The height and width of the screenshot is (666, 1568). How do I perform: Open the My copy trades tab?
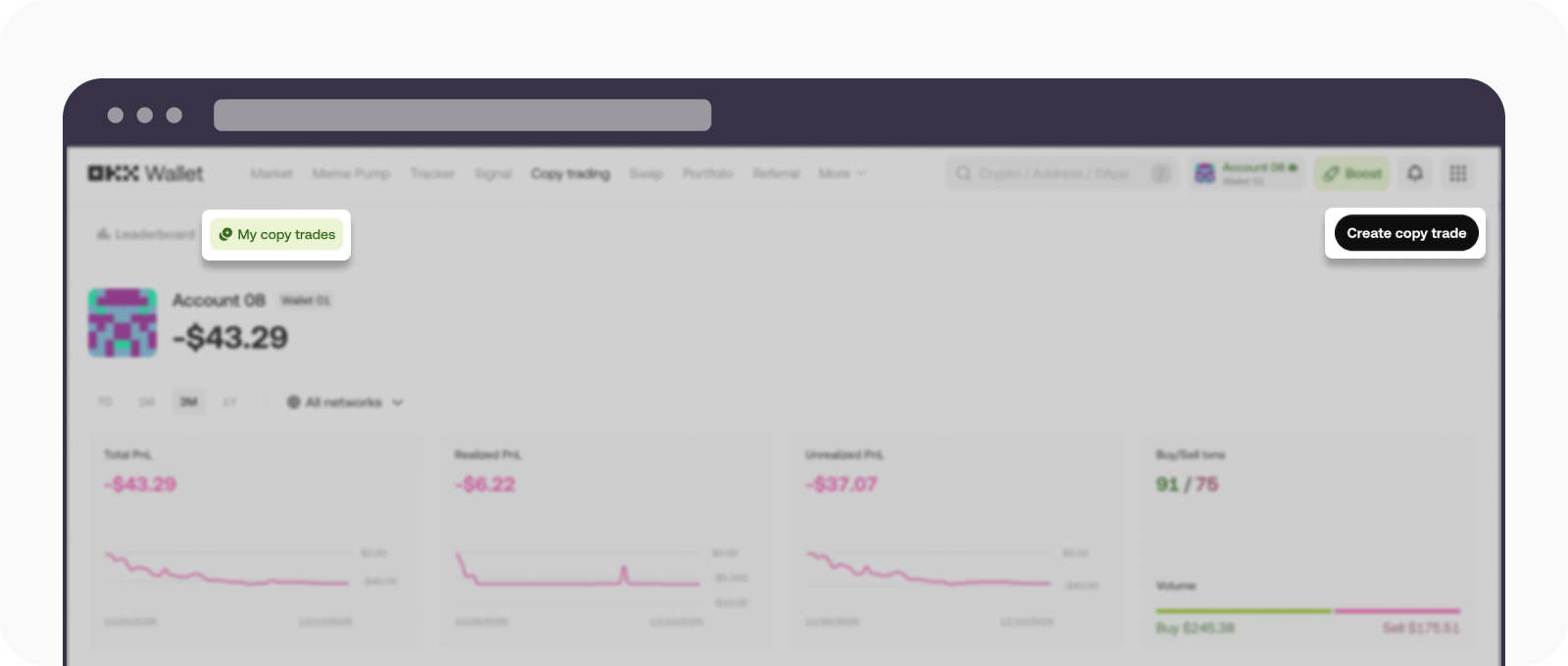276,234
